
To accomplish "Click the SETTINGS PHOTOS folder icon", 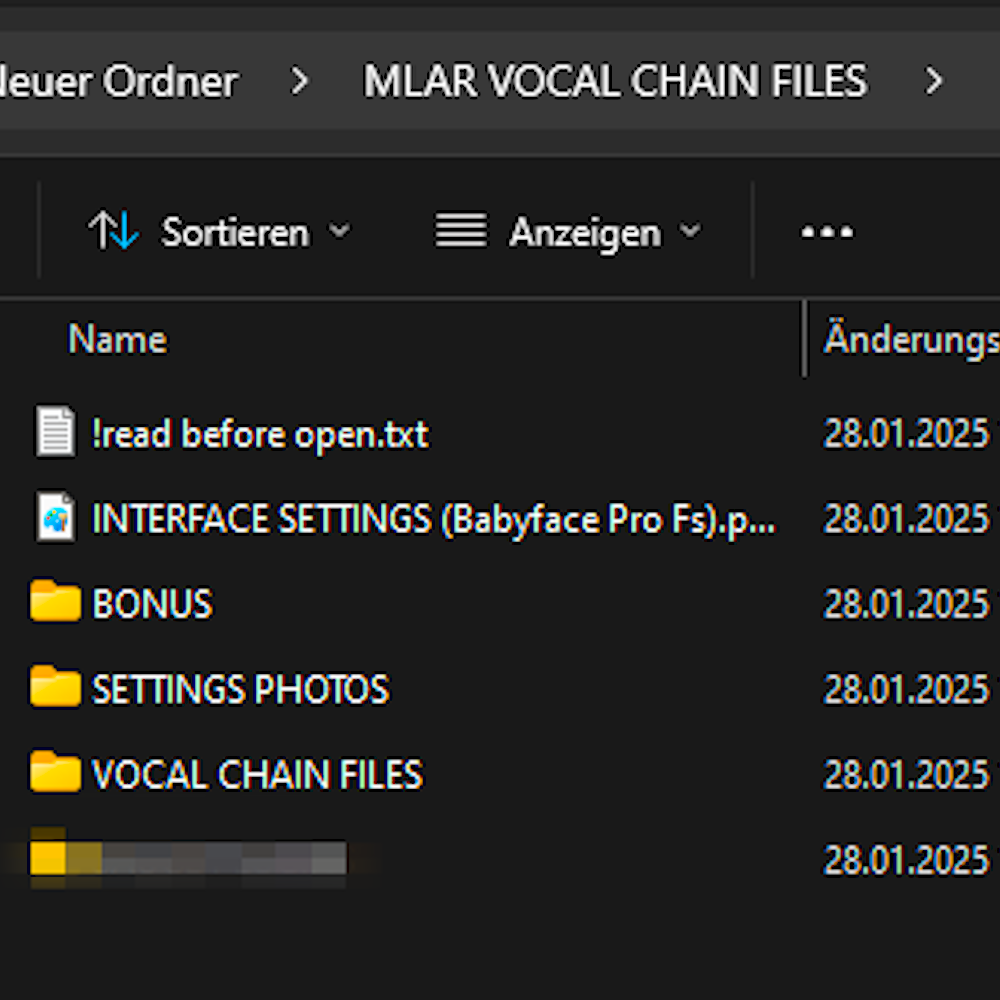I will [x=55, y=688].
